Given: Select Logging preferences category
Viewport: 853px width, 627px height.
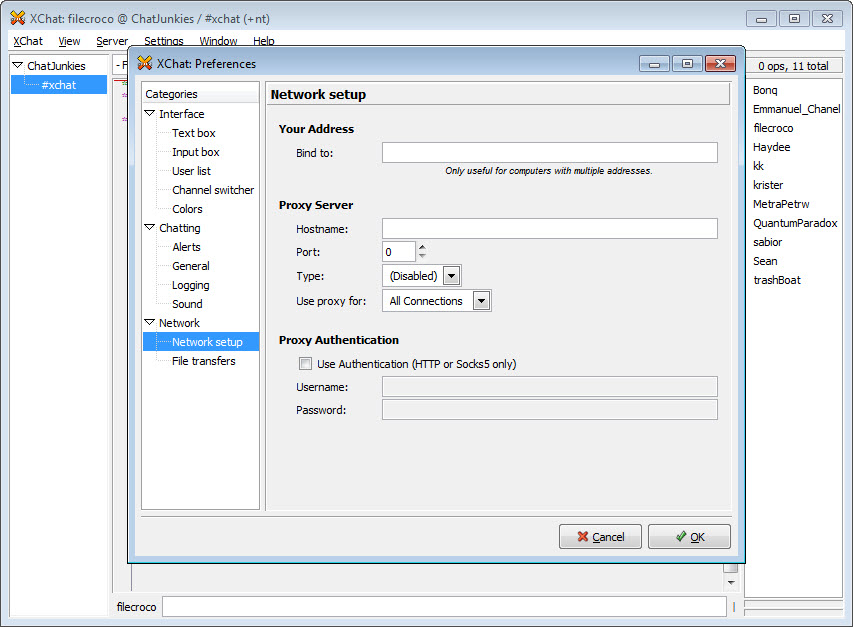Looking at the screenshot, I should (x=191, y=285).
